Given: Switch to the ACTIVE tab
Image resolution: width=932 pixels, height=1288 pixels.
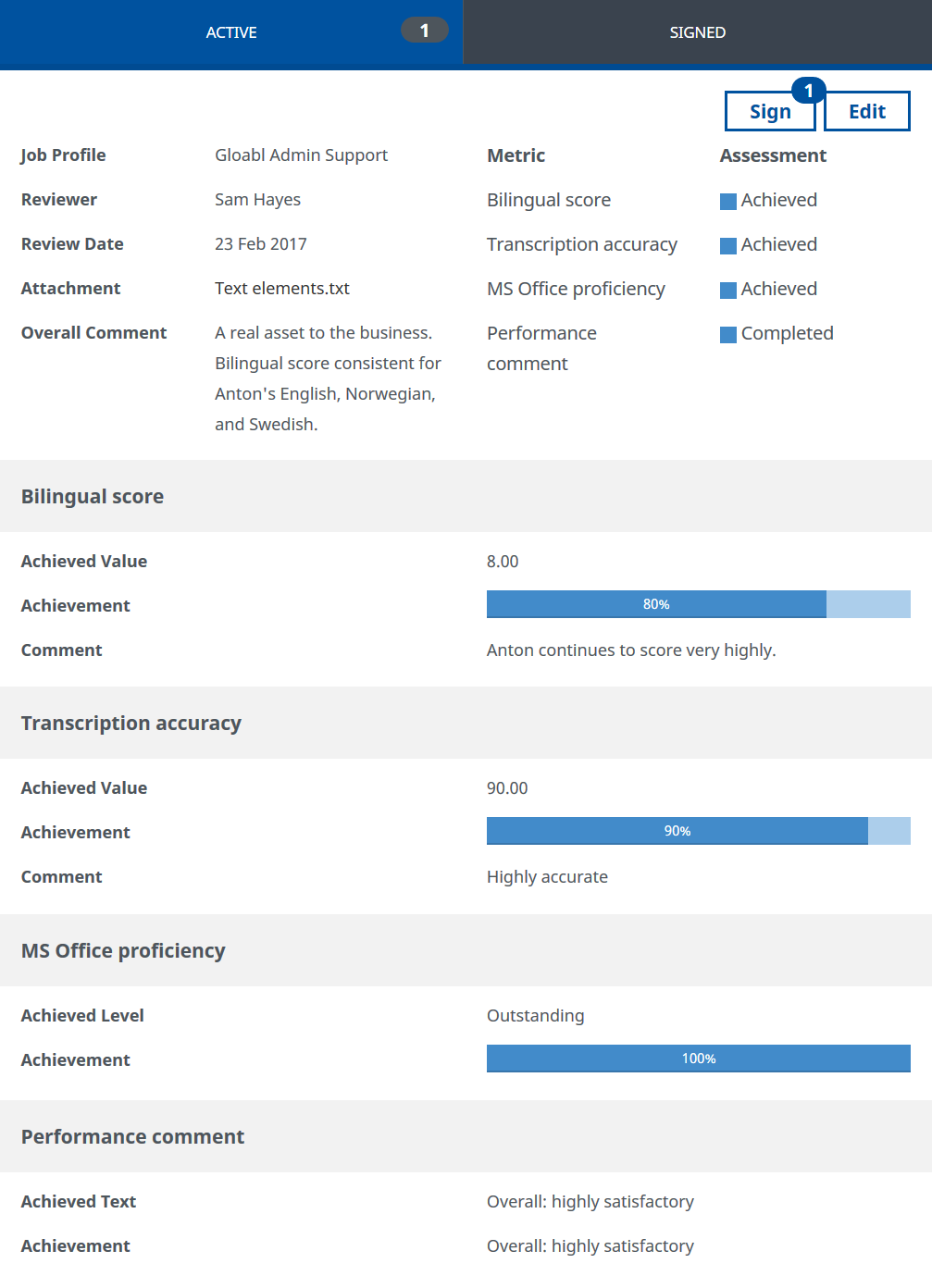Looking at the screenshot, I should [x=231, y=32].
